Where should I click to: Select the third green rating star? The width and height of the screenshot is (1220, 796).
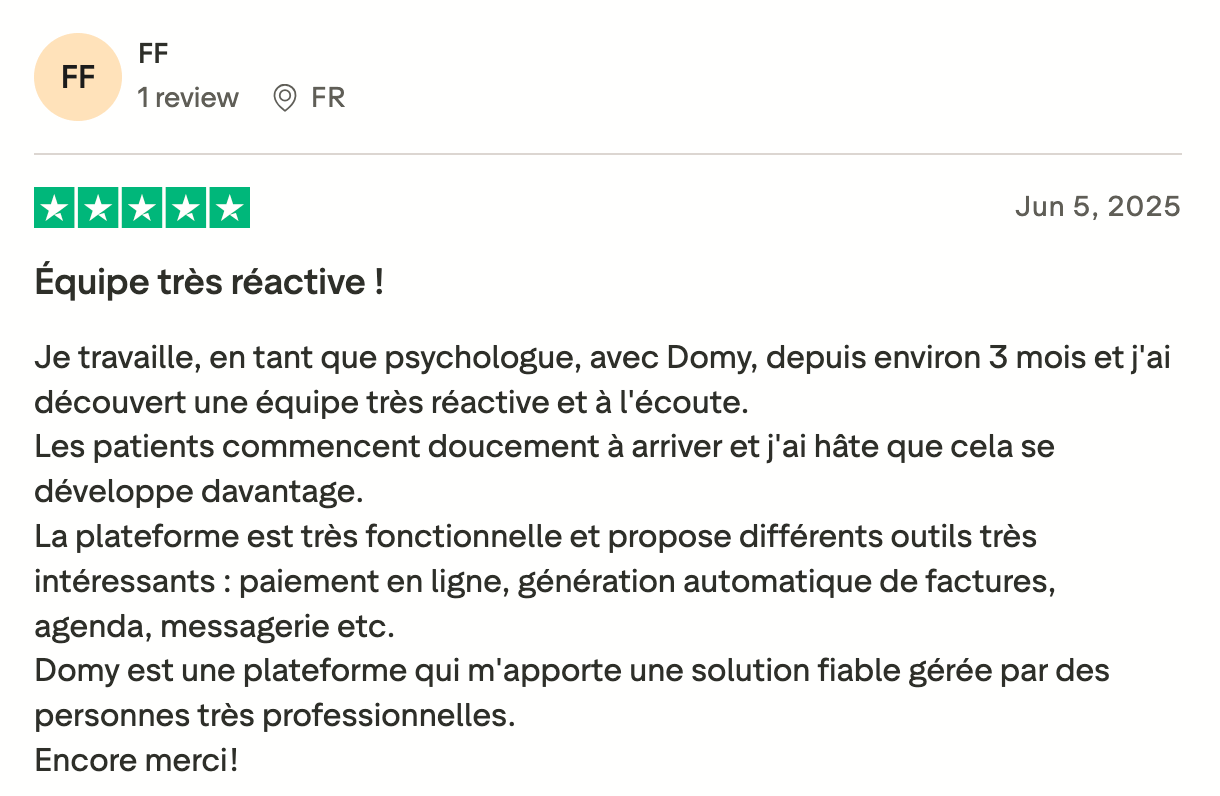tap(142, 208)
